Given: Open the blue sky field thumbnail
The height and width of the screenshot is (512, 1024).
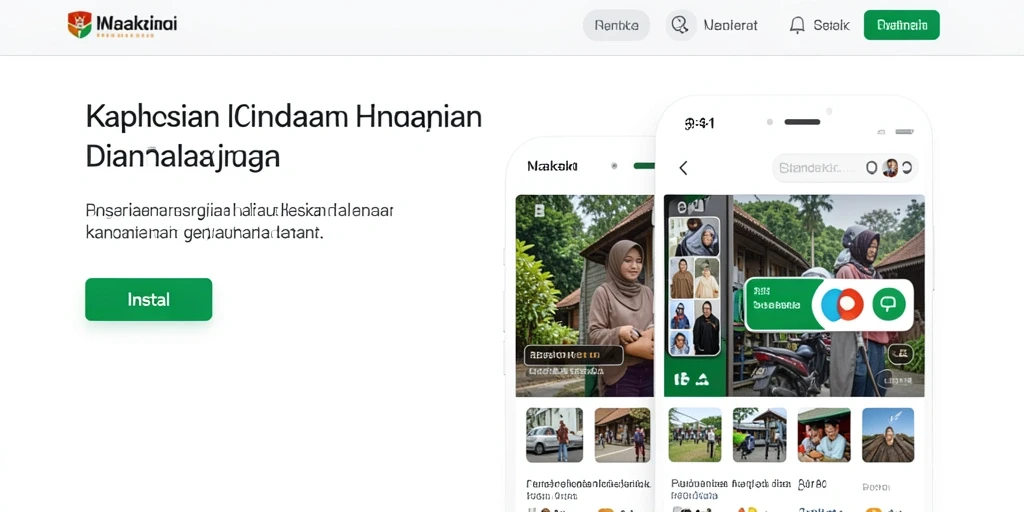Looking at the screenshot, I should pos(888,435).
